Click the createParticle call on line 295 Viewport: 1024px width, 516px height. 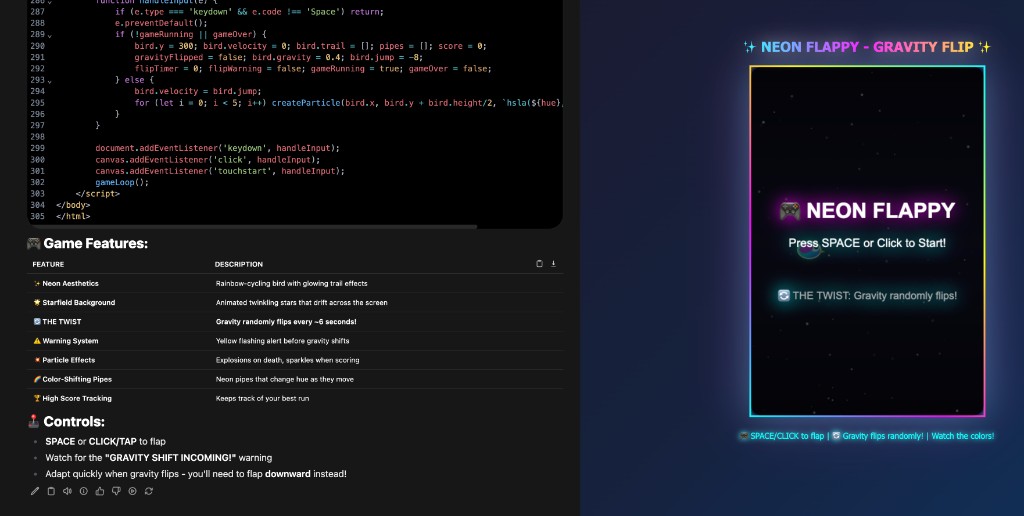pyautogui.click(x=417, y=103)
